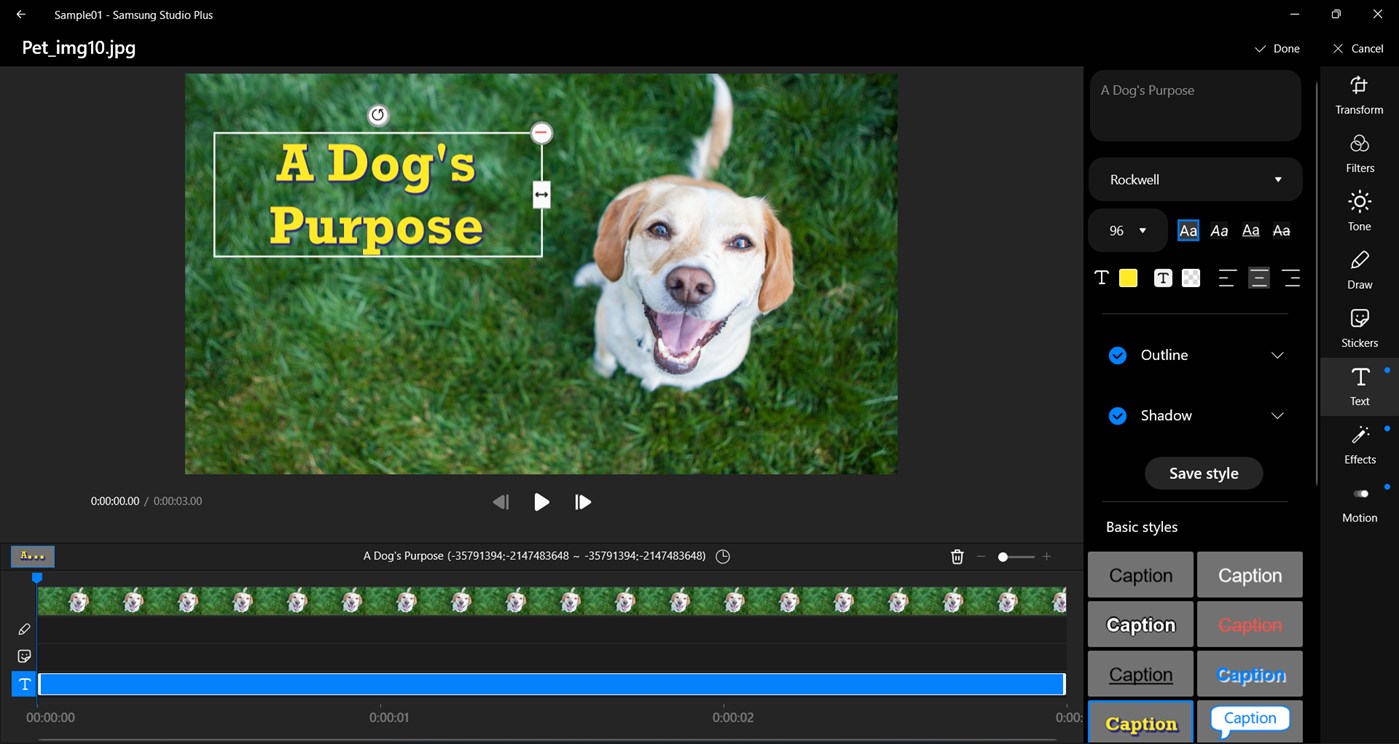Select the yellow text chip above the timeline

(33, 556)
